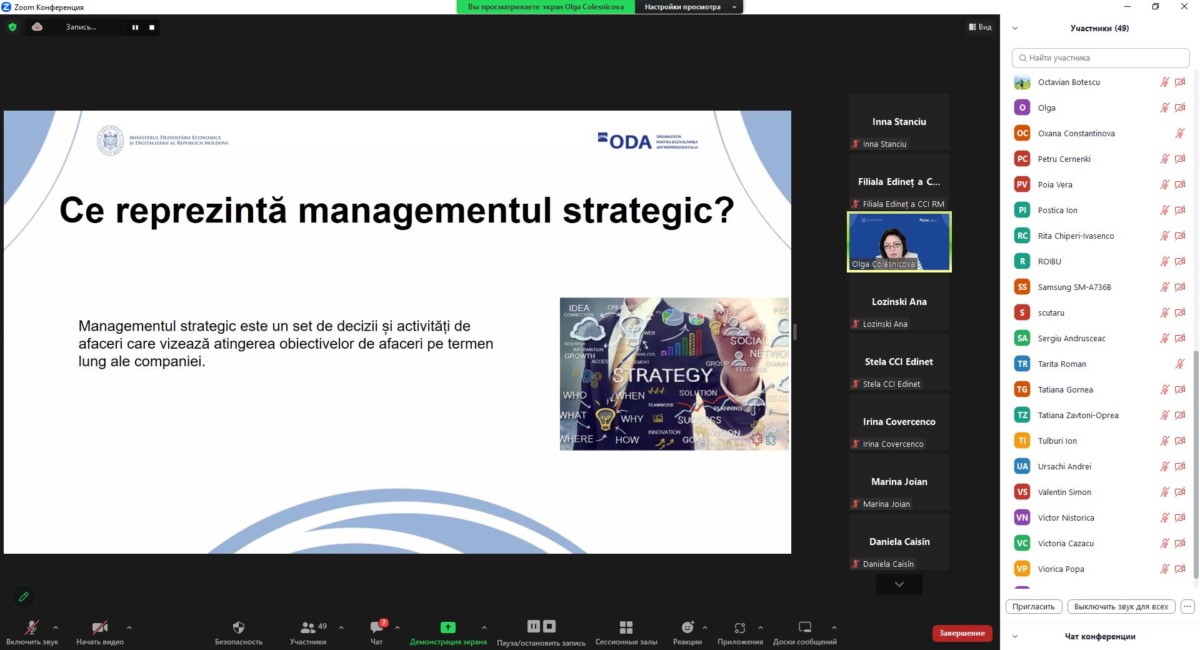
Task: Click the green annotation pencil icon
Action: tap(24, 596)
